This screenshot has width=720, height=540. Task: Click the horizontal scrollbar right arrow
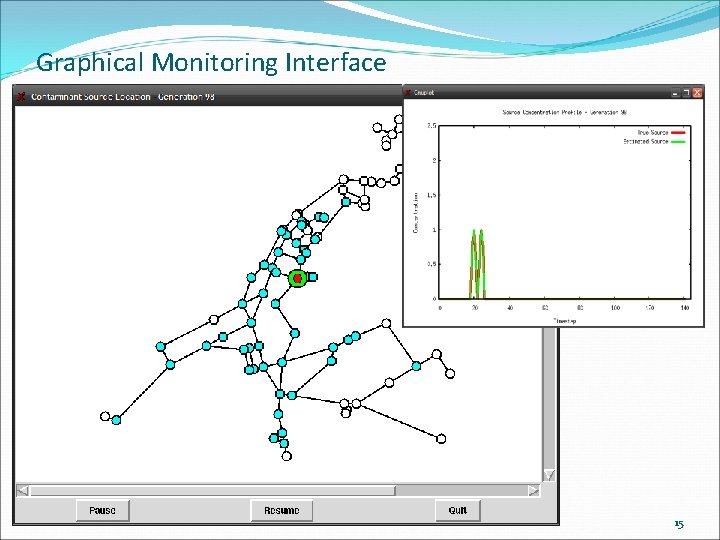pos(534,490)
